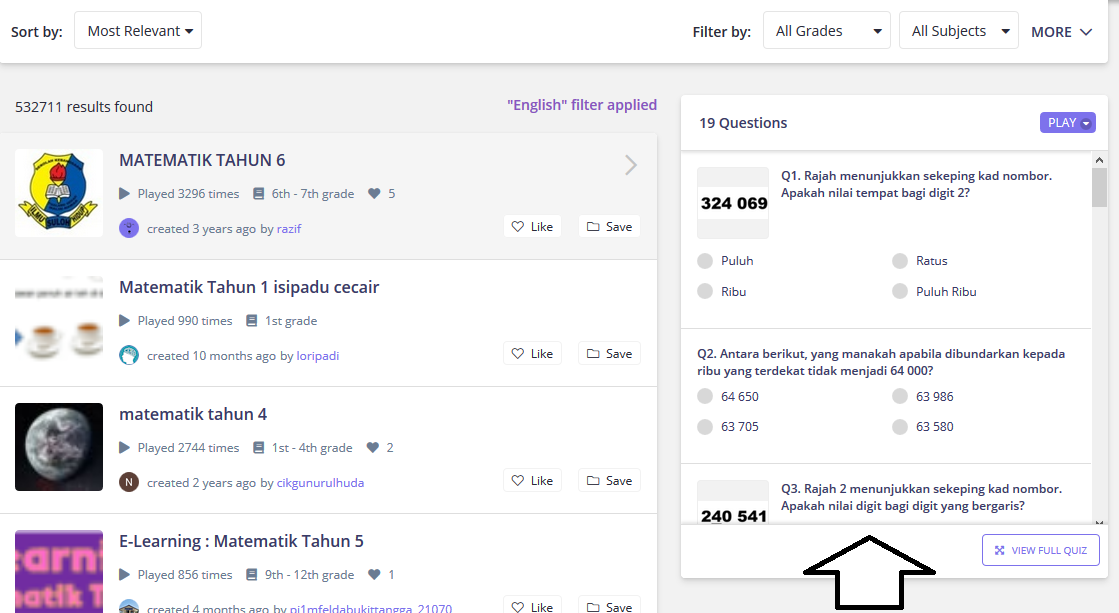Click the play icon beside Played 856 times
1119x613 pixels.
[124, 574]
